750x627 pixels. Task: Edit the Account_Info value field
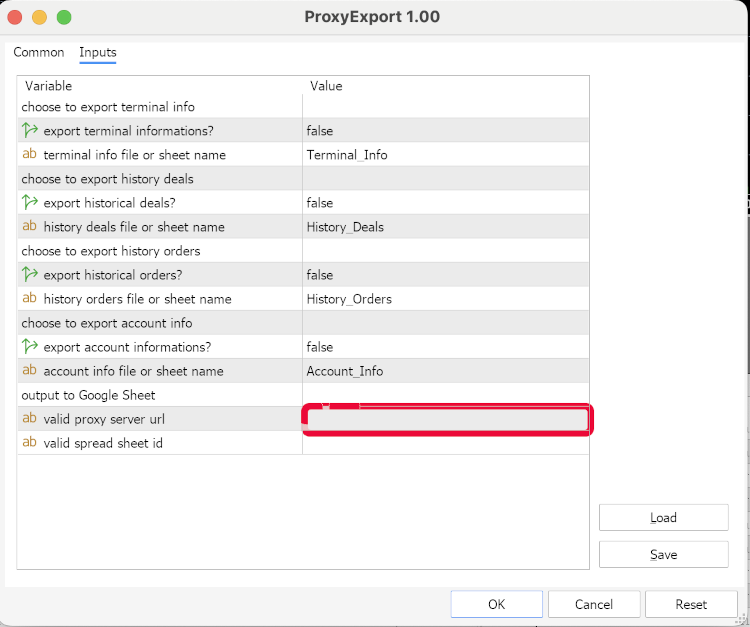445,371
